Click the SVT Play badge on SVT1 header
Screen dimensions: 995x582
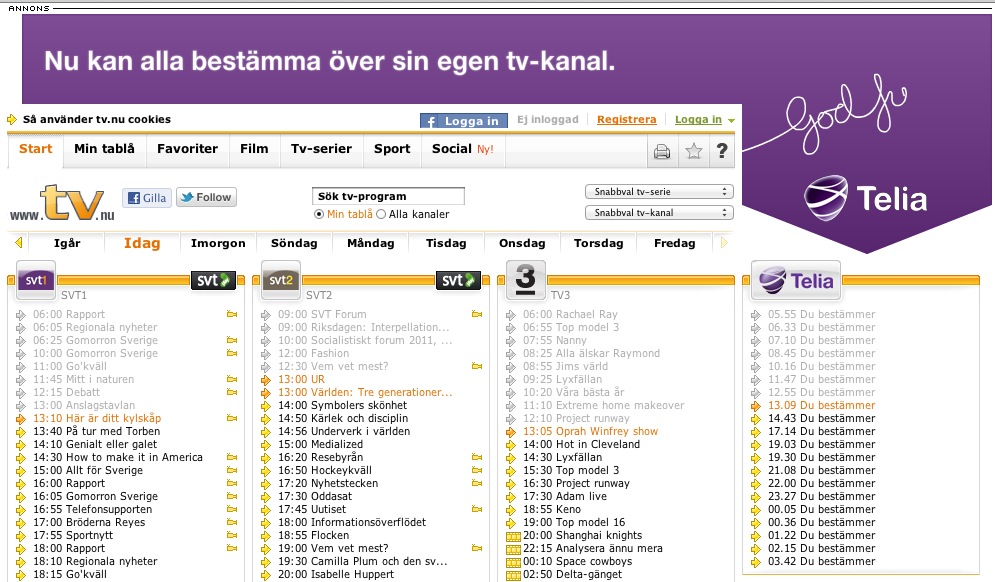click(x=213, y=280)
